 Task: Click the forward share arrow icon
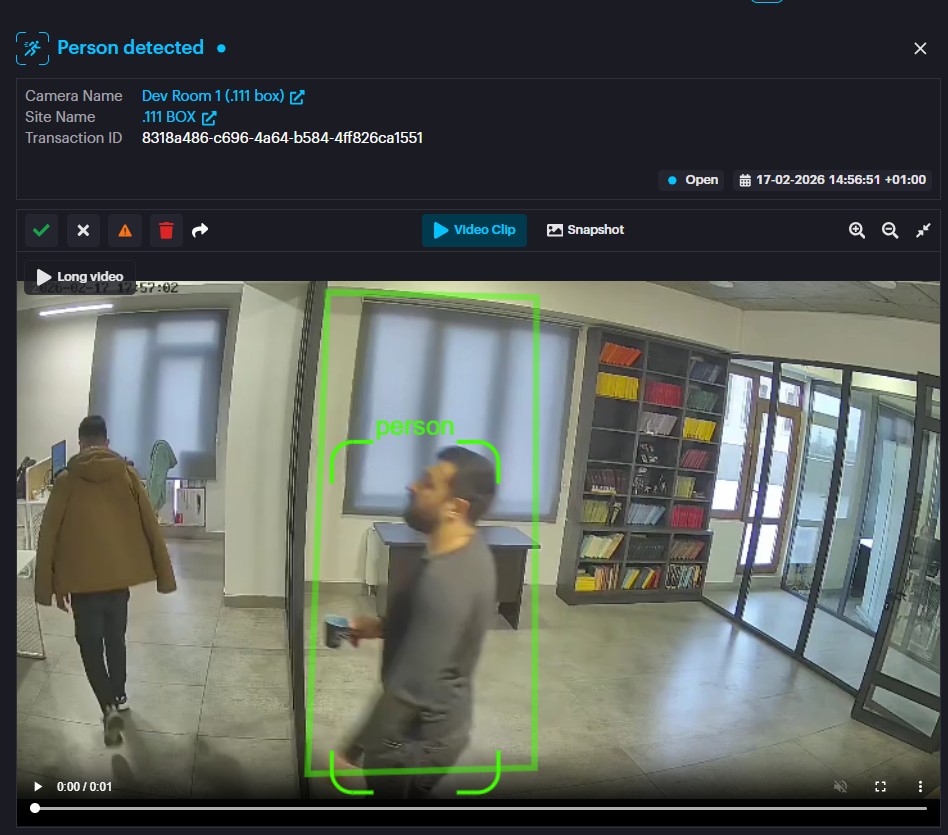200,230
